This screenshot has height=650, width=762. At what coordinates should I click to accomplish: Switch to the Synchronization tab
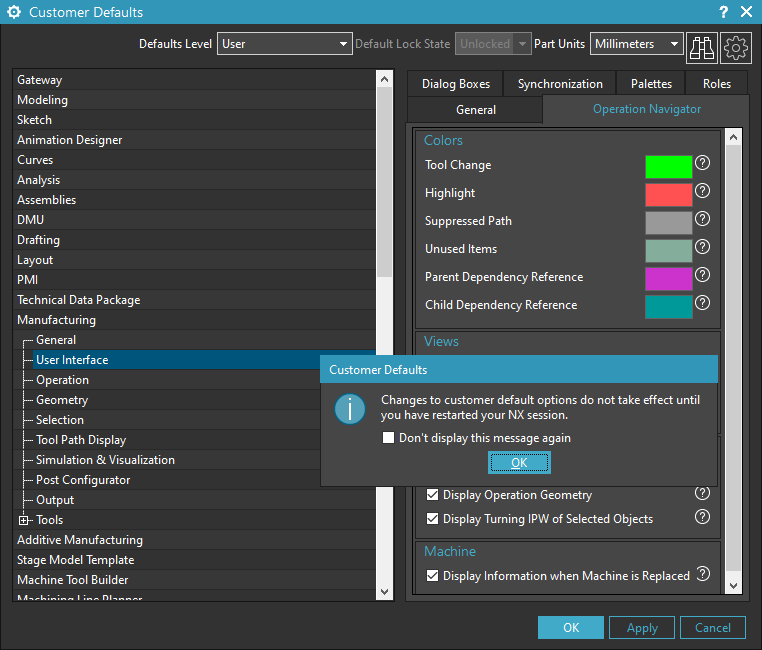click(x=560, y=84)
